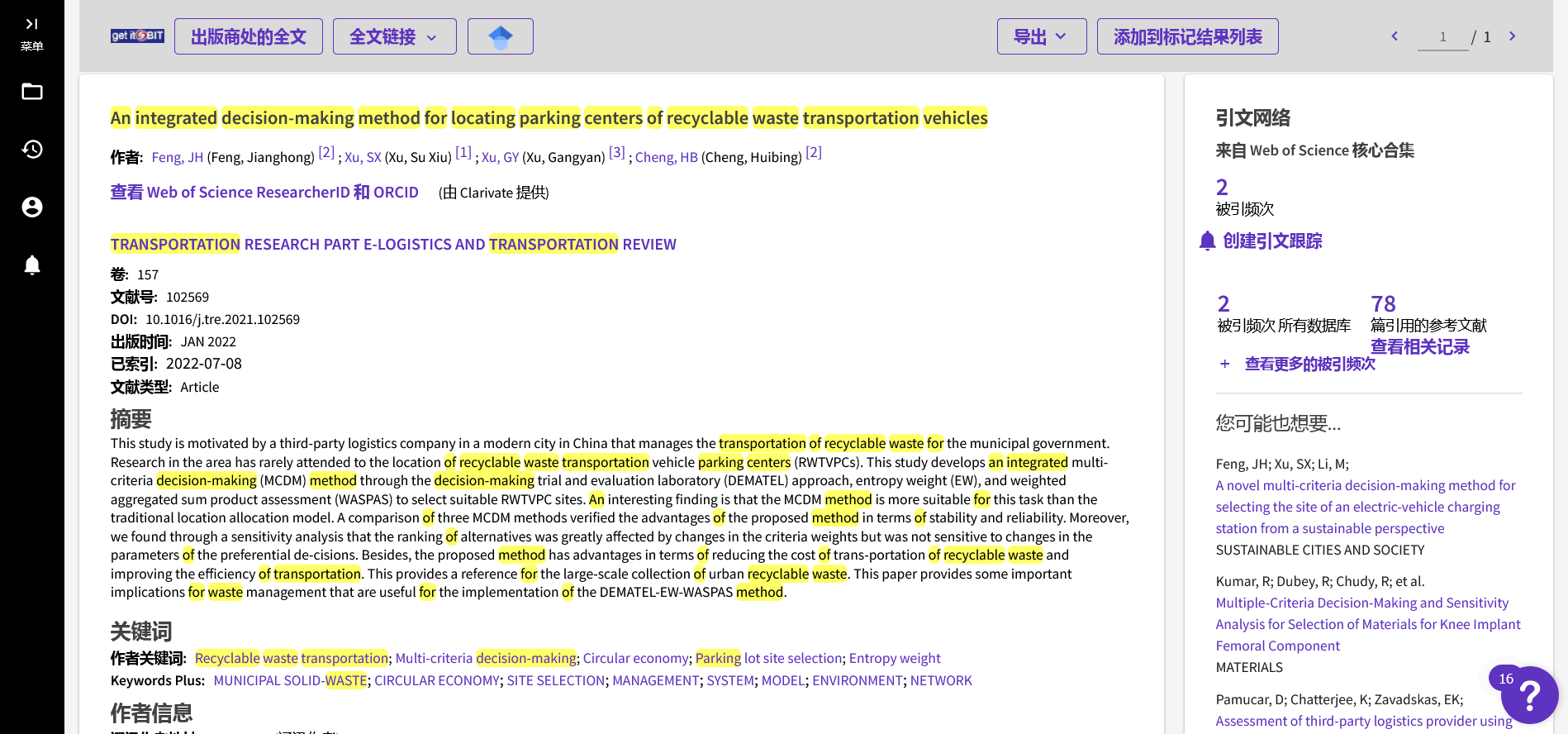This screenshot has width=1568, height=734.
Task: Expand the 全文链接 dropdown
Action: pos(394,36)
